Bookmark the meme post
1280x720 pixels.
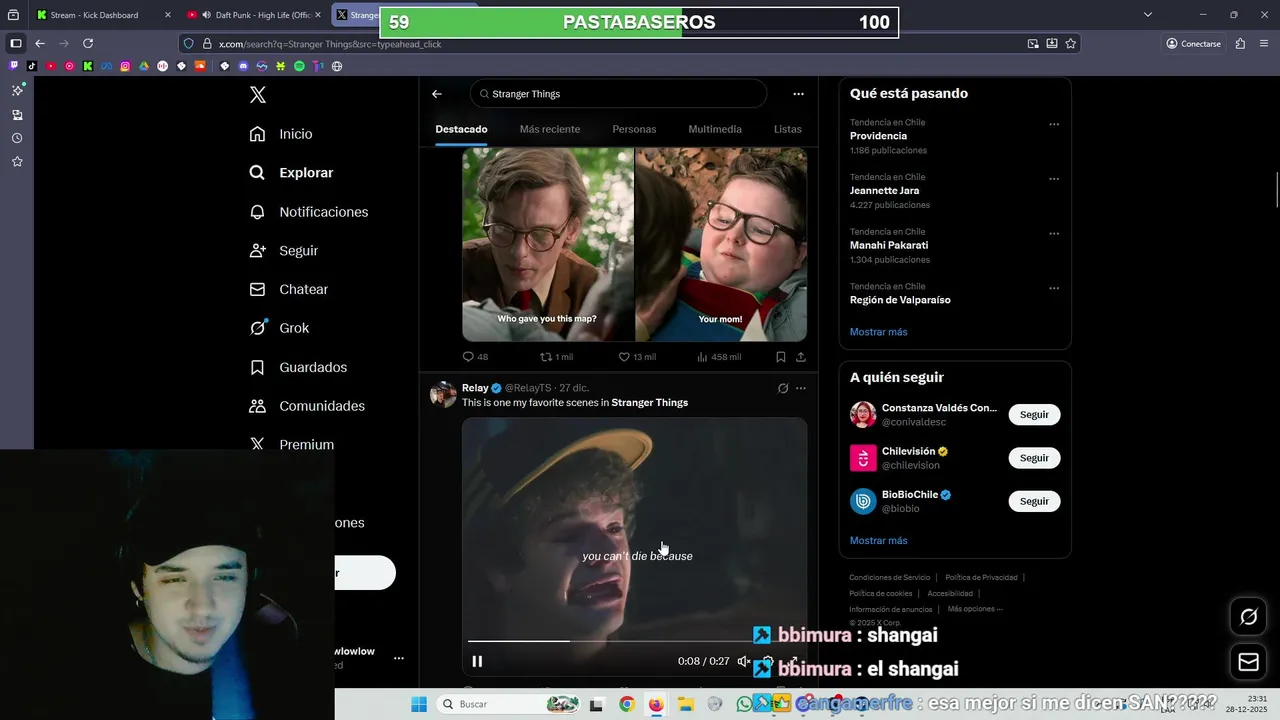(781, 357)
